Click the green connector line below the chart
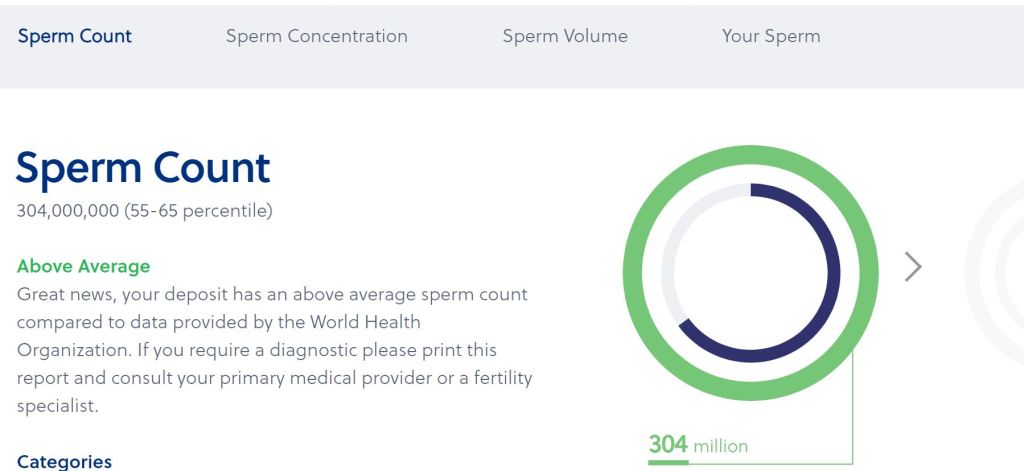This screenshot has width=1024, height=471. [852, 420]
